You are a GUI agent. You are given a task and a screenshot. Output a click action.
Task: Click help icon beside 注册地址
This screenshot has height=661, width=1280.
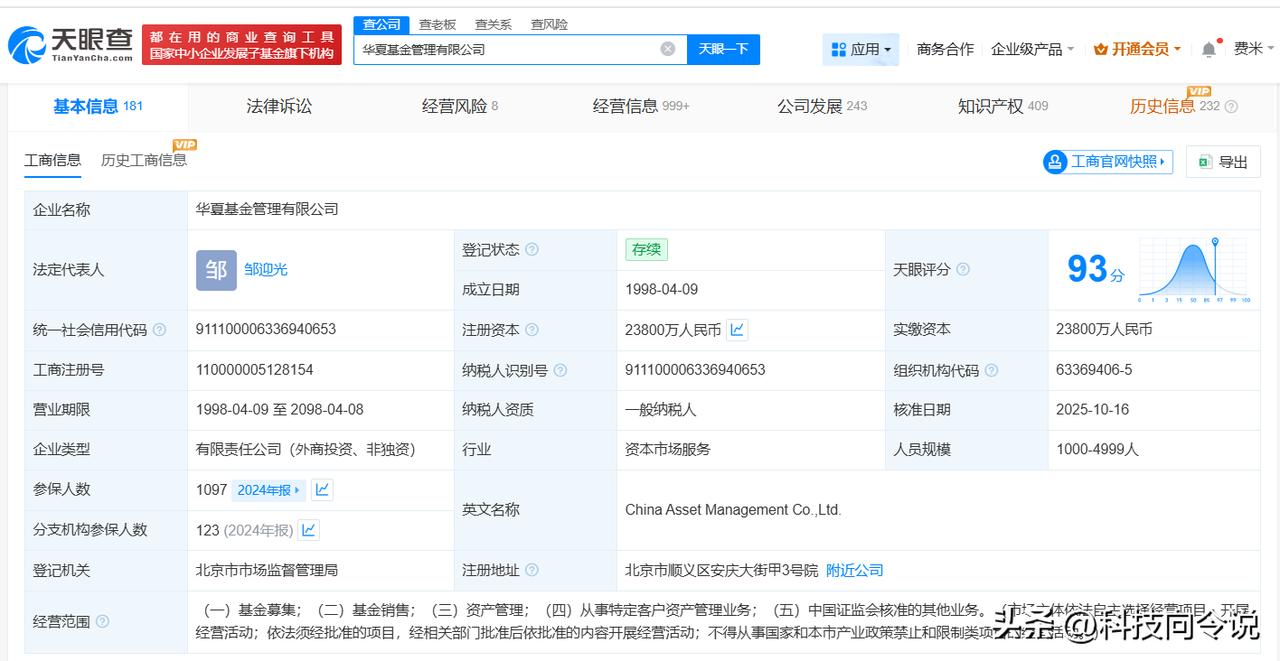coord(532,570)
